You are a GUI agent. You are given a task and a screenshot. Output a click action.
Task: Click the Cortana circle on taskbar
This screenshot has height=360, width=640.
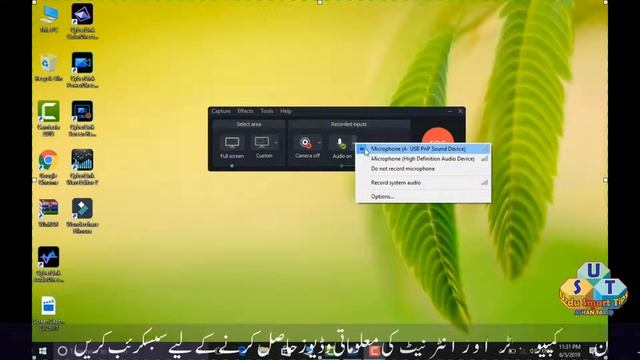[x=62, y=351]
